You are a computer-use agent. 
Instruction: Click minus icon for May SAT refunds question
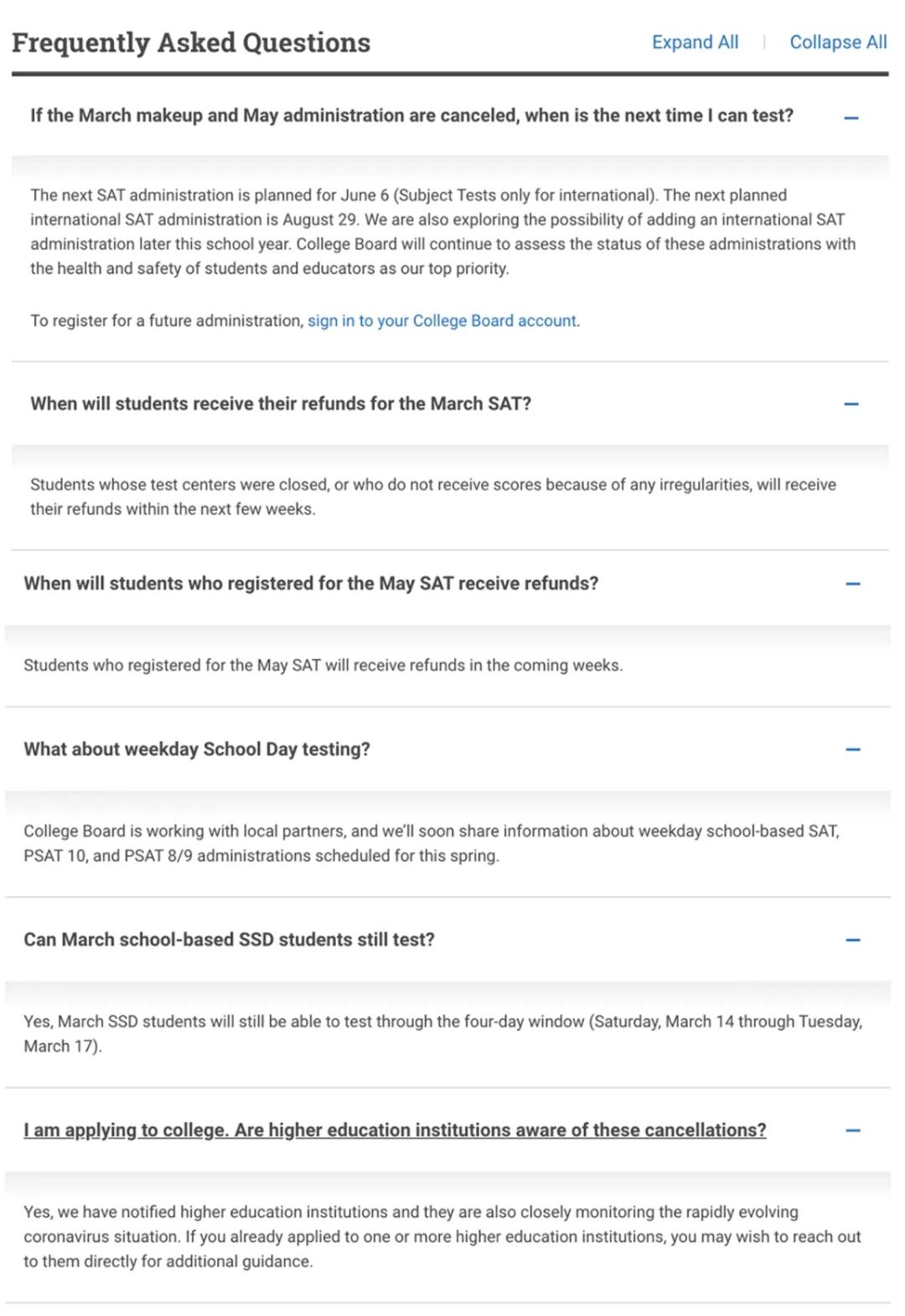pyautogui.click(x=853, y=583)
